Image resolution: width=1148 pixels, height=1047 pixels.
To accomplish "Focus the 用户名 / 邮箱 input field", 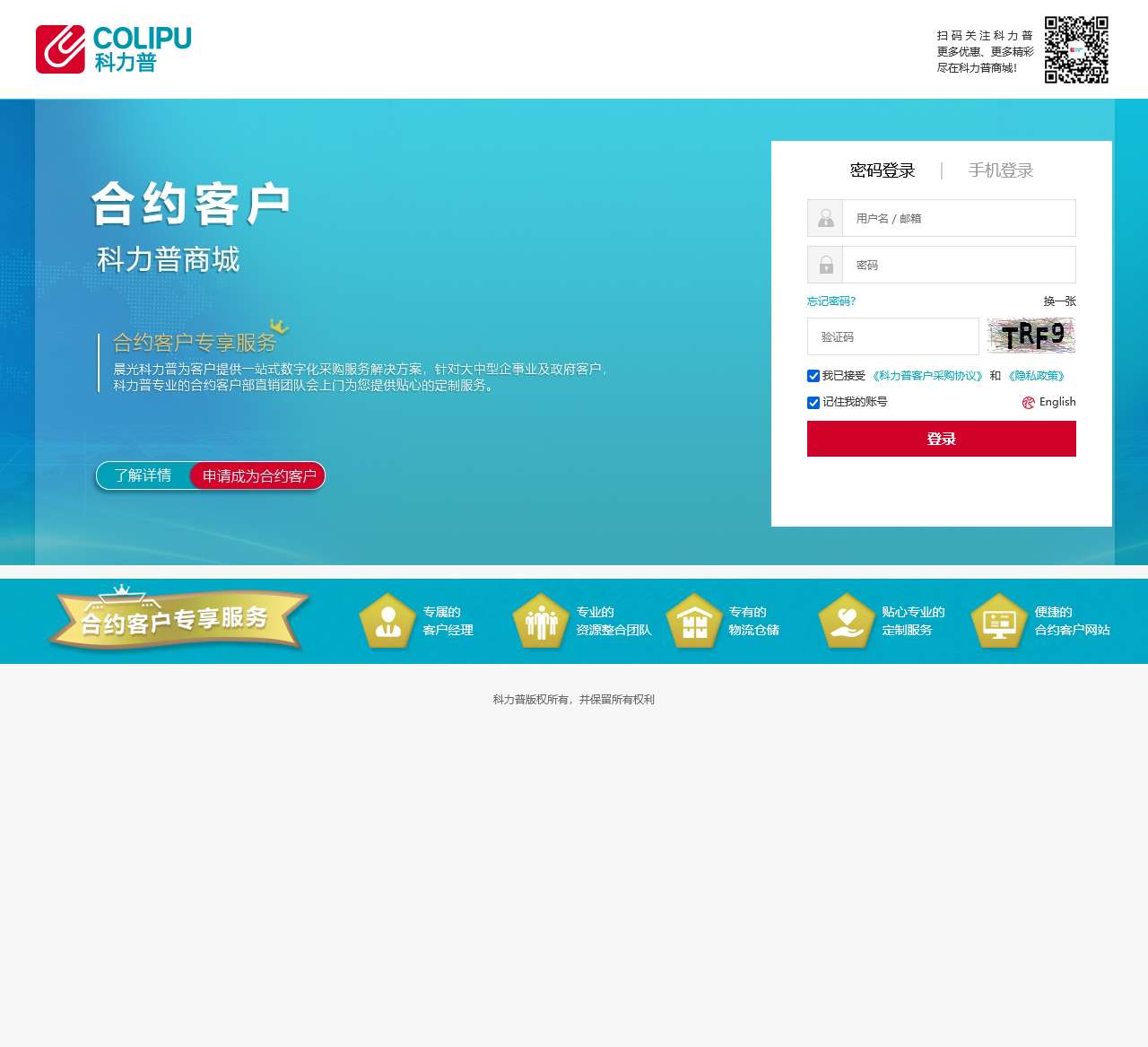I will 959,218.
